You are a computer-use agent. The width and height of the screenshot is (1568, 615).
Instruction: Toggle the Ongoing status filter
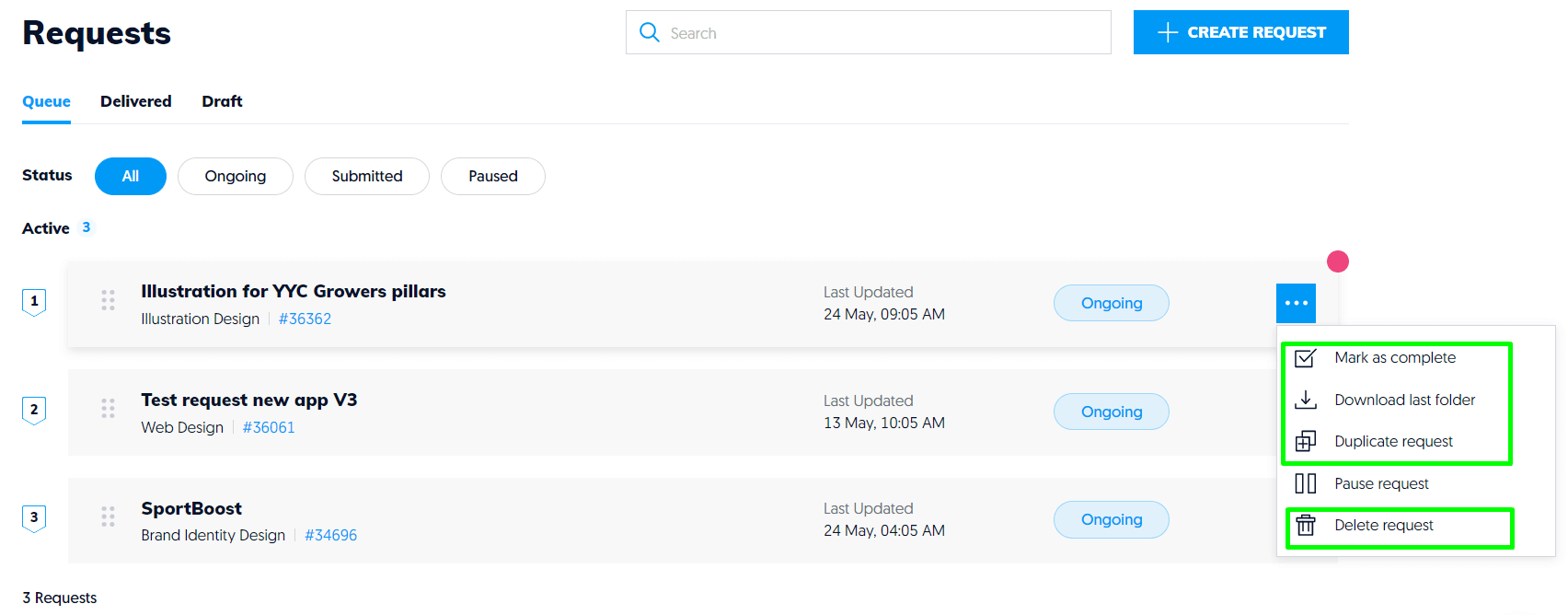(x=235, y=176)
